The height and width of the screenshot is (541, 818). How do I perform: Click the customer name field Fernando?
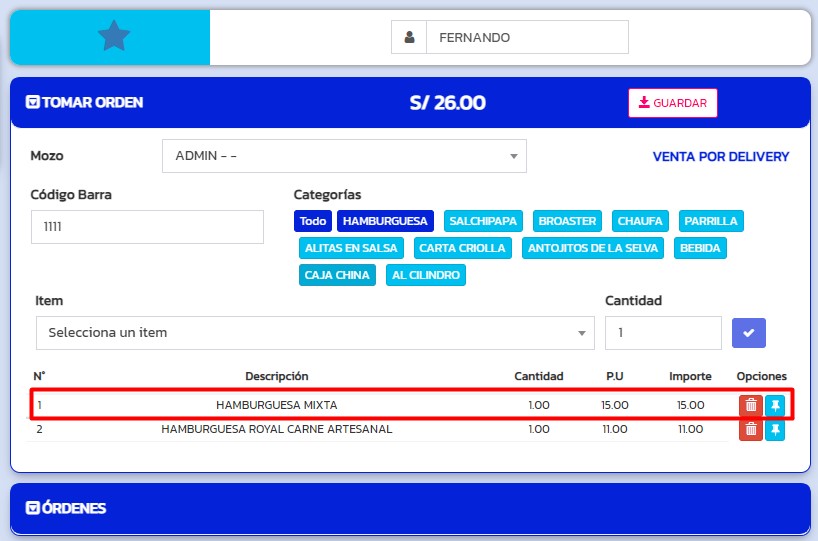tap(527, 38)
